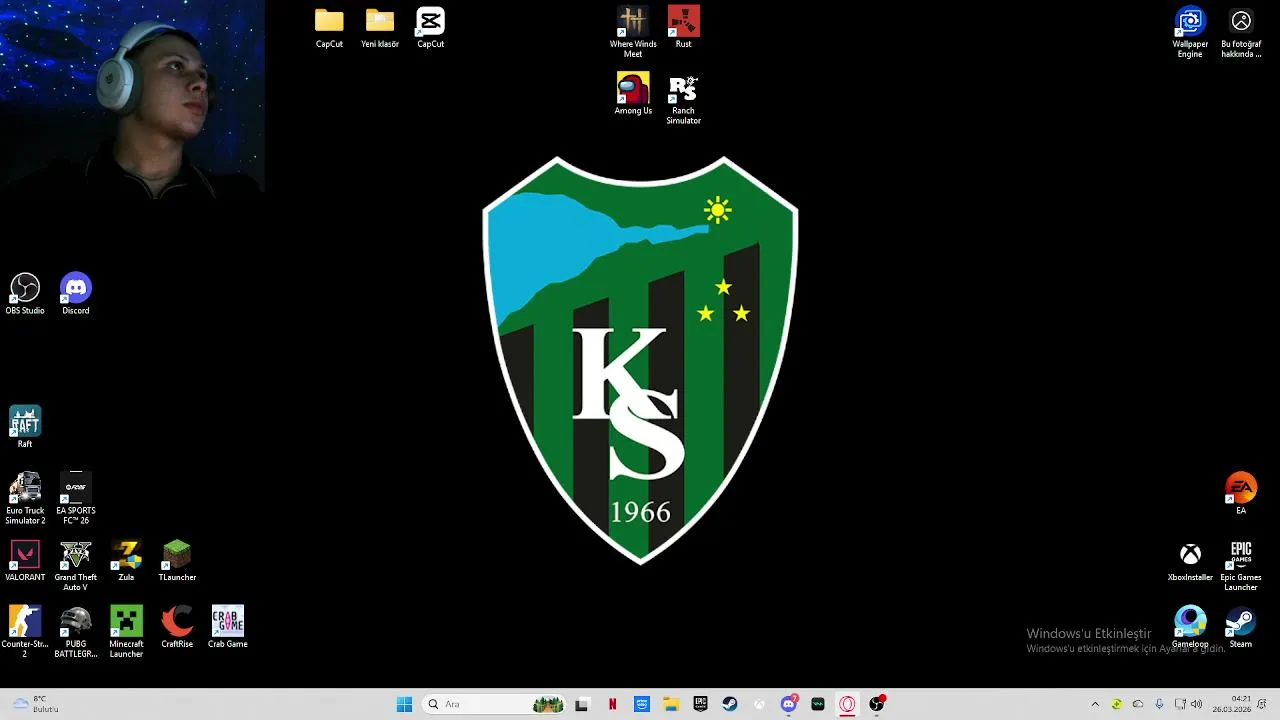Launch Grand Theft Auto V
The image size is (1280, 720).
pos(76,566)
